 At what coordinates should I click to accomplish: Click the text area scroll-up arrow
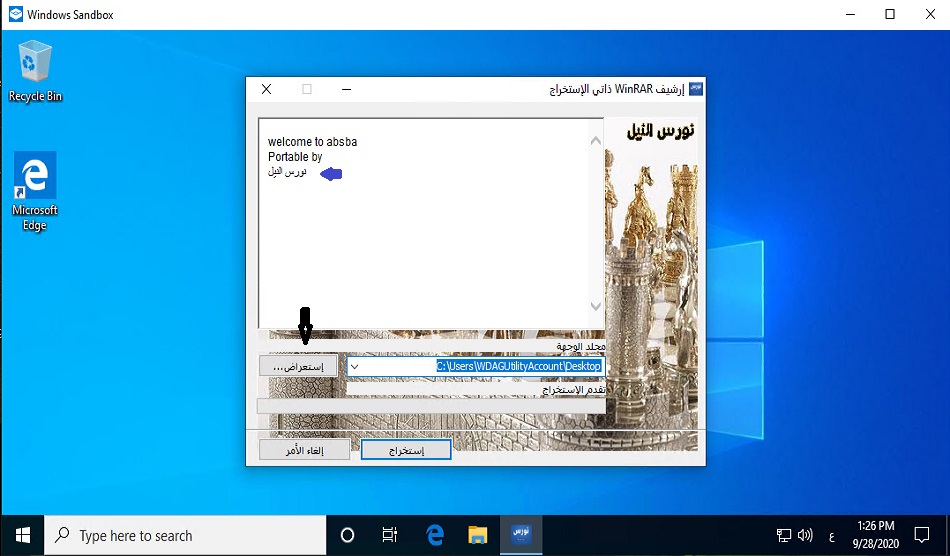pyautogui.click(x=596, y=140)
